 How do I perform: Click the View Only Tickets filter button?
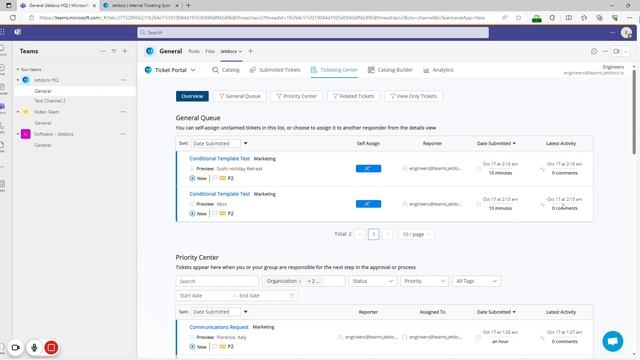[x=413, y=96]
